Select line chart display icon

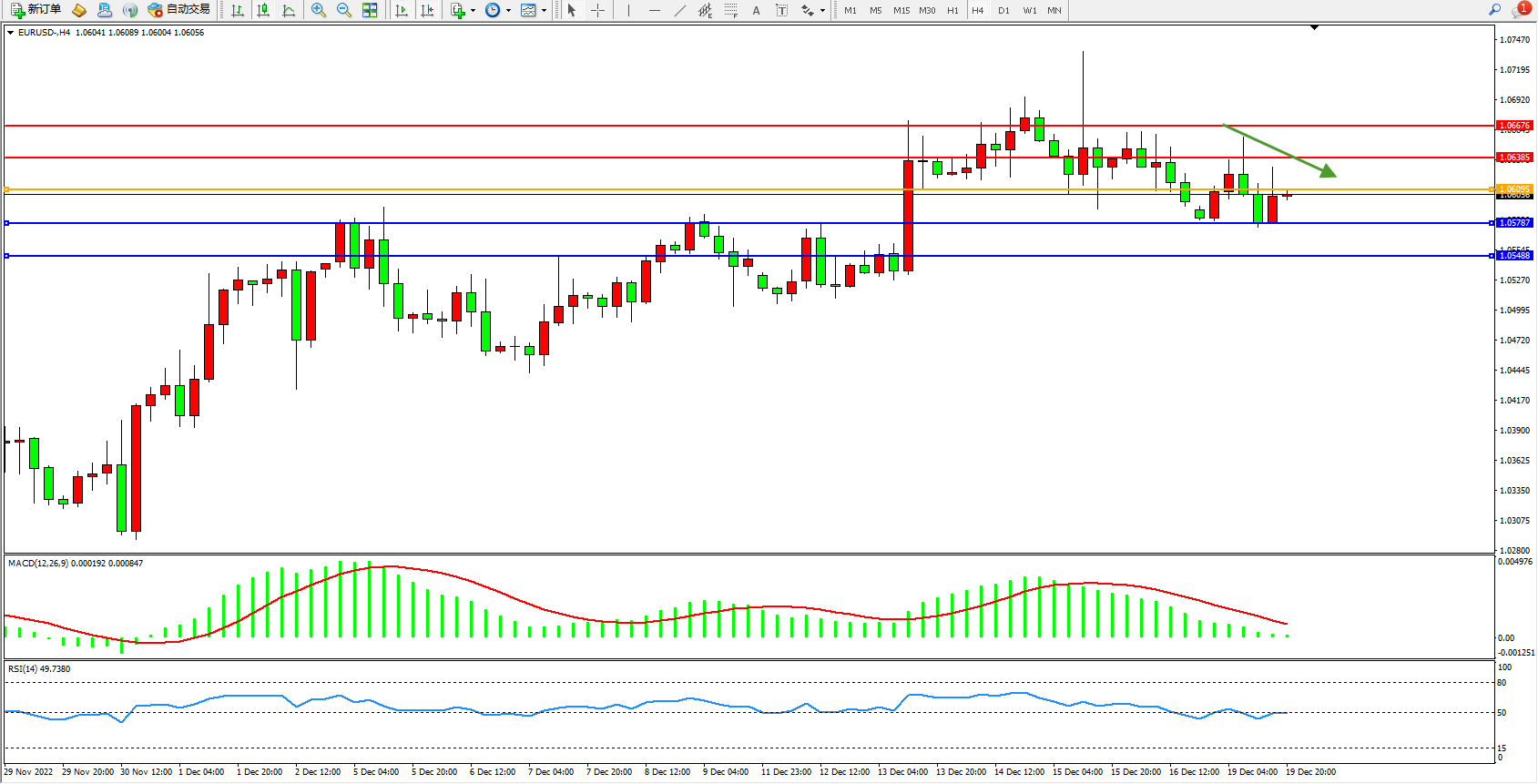[x=289, y=10]
